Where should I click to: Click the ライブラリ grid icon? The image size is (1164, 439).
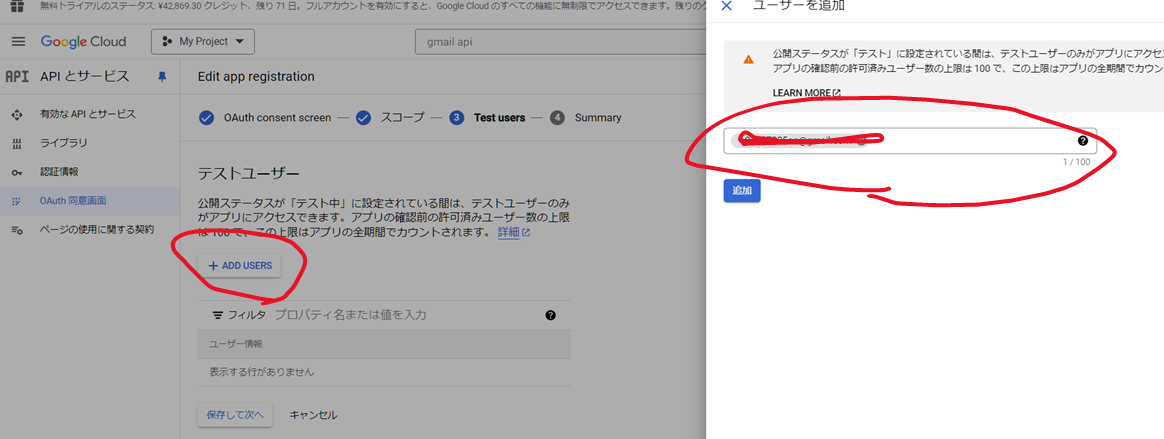[17, 143]
